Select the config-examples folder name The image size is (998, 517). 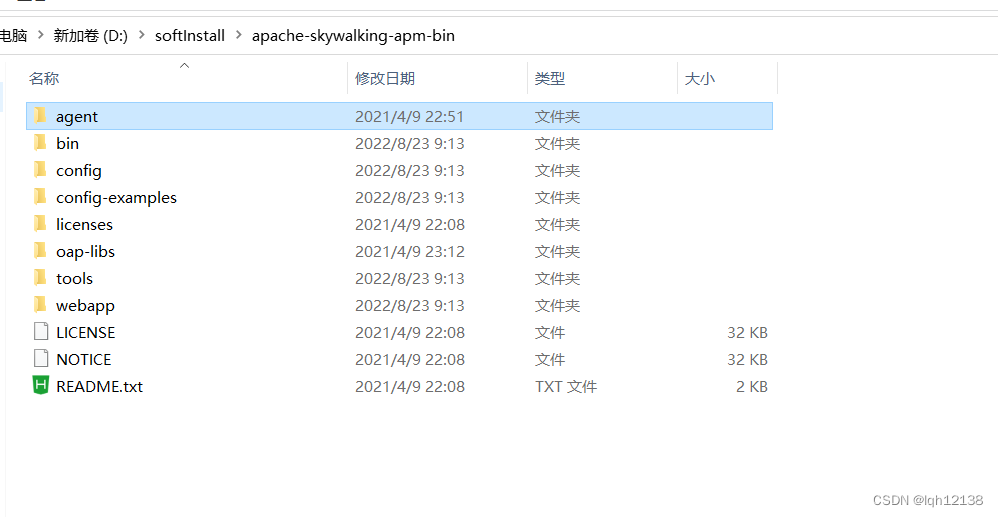116,197
